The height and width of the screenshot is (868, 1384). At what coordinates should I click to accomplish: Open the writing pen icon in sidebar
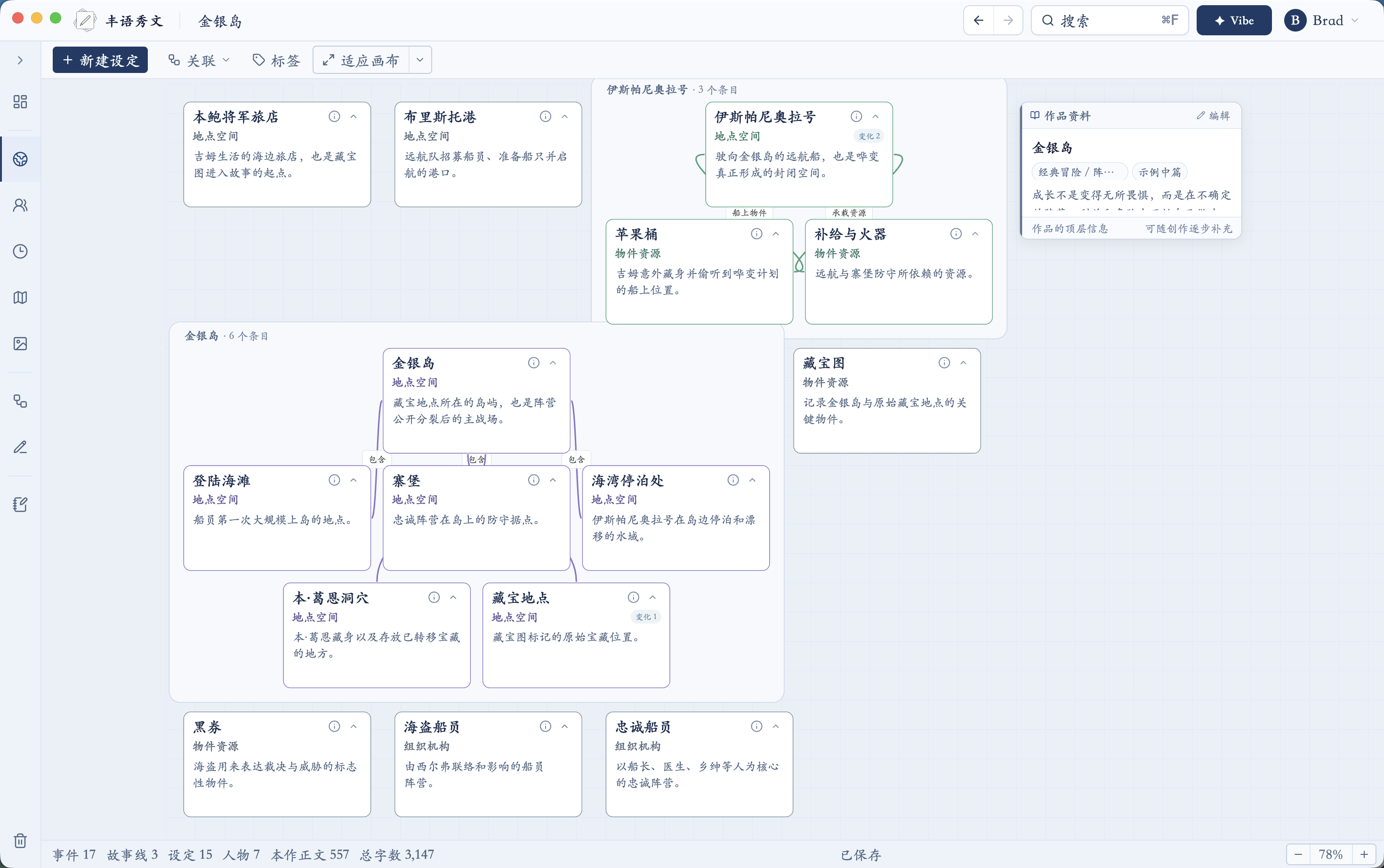(20, 447)
